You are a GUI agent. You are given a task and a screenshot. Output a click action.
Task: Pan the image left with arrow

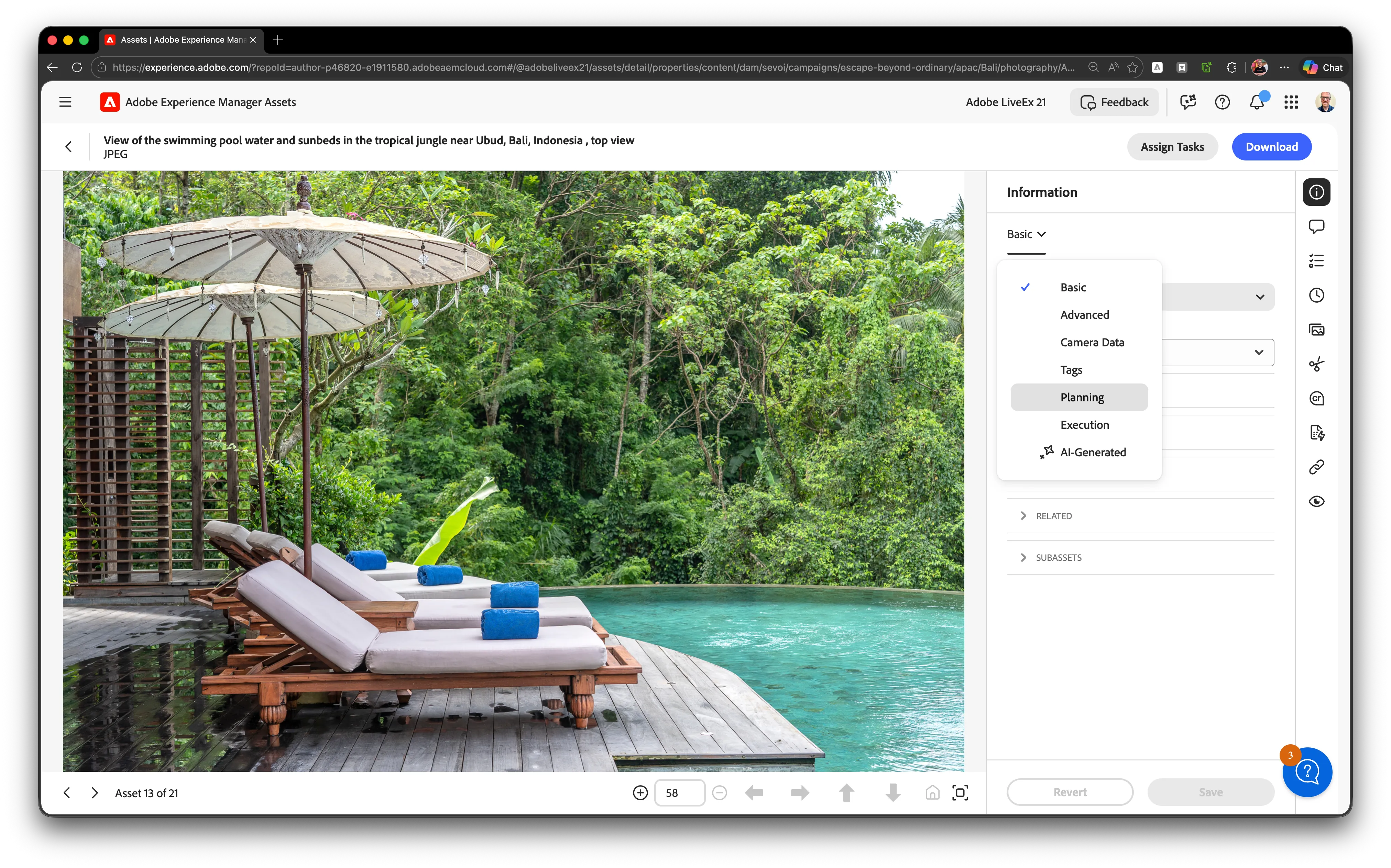pyautogui.click(x=754, y=793)
